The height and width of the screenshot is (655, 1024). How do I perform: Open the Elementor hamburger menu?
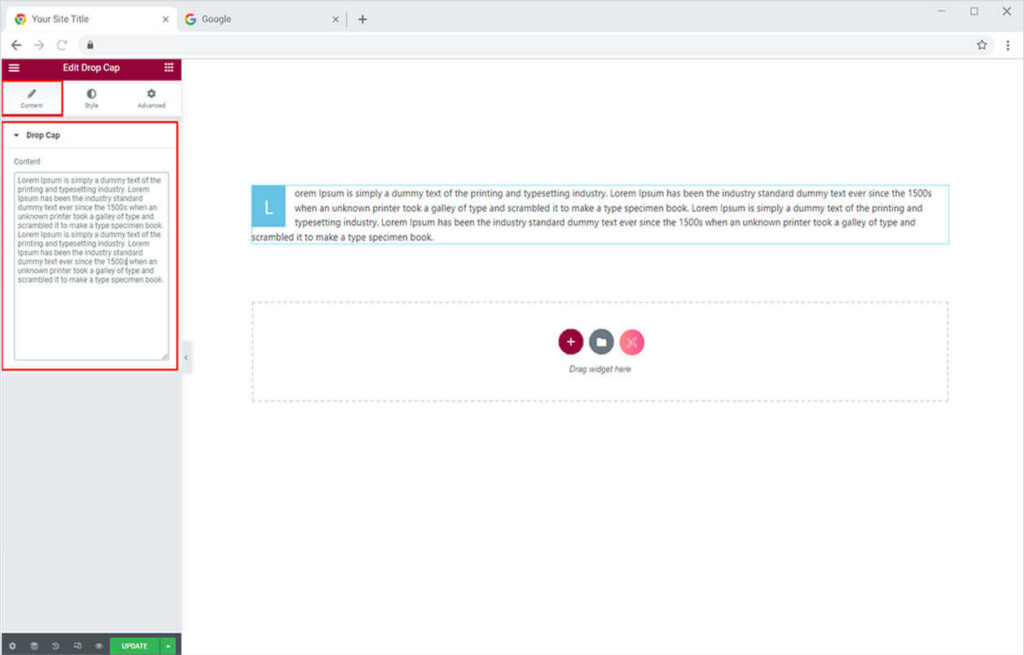14,68
